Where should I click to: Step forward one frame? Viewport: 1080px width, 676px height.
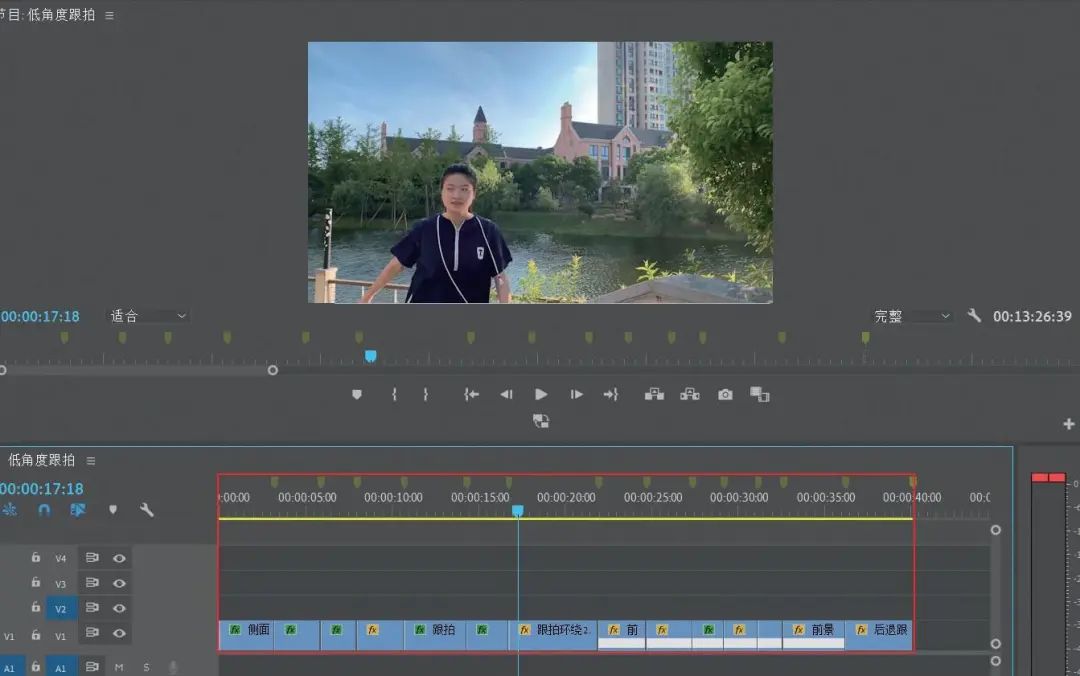(577, 394)
